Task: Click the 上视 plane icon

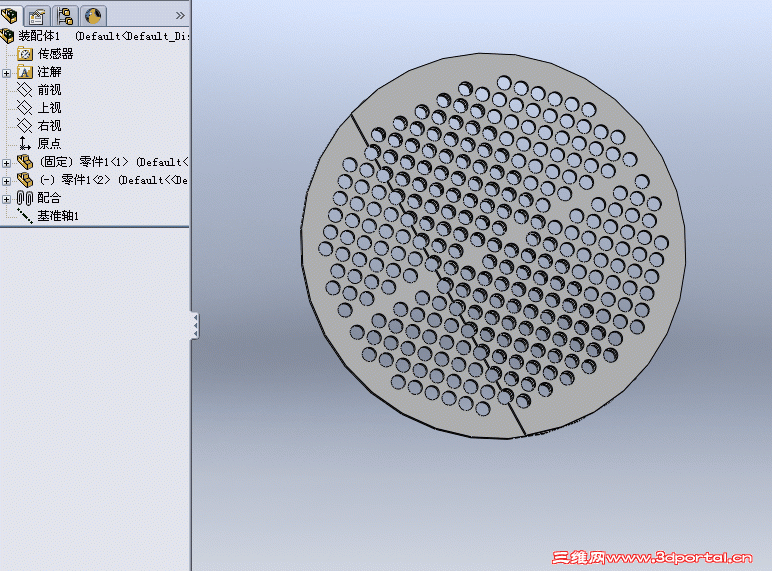Action: 25,108
